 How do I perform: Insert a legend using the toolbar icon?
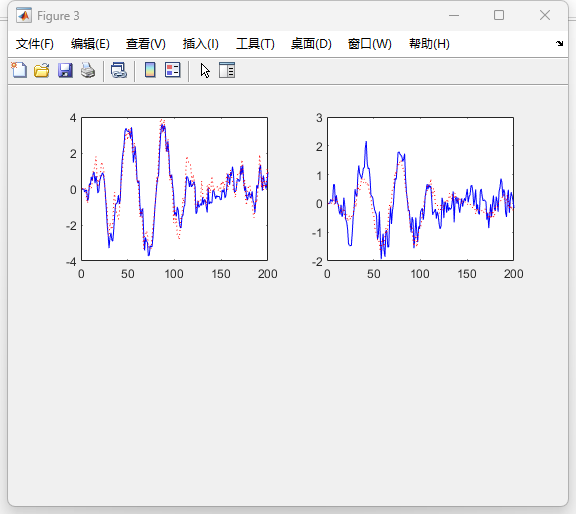pyautogui.click(x=173, y=70)
